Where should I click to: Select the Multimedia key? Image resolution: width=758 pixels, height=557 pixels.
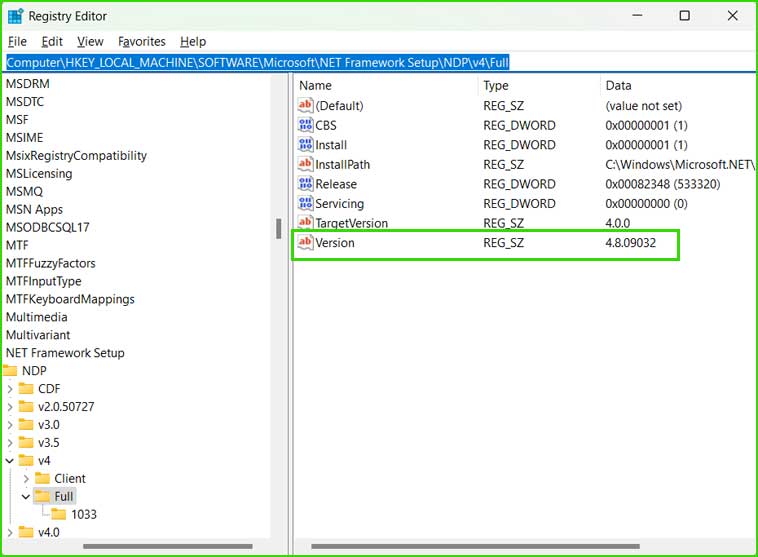(36, 317)
